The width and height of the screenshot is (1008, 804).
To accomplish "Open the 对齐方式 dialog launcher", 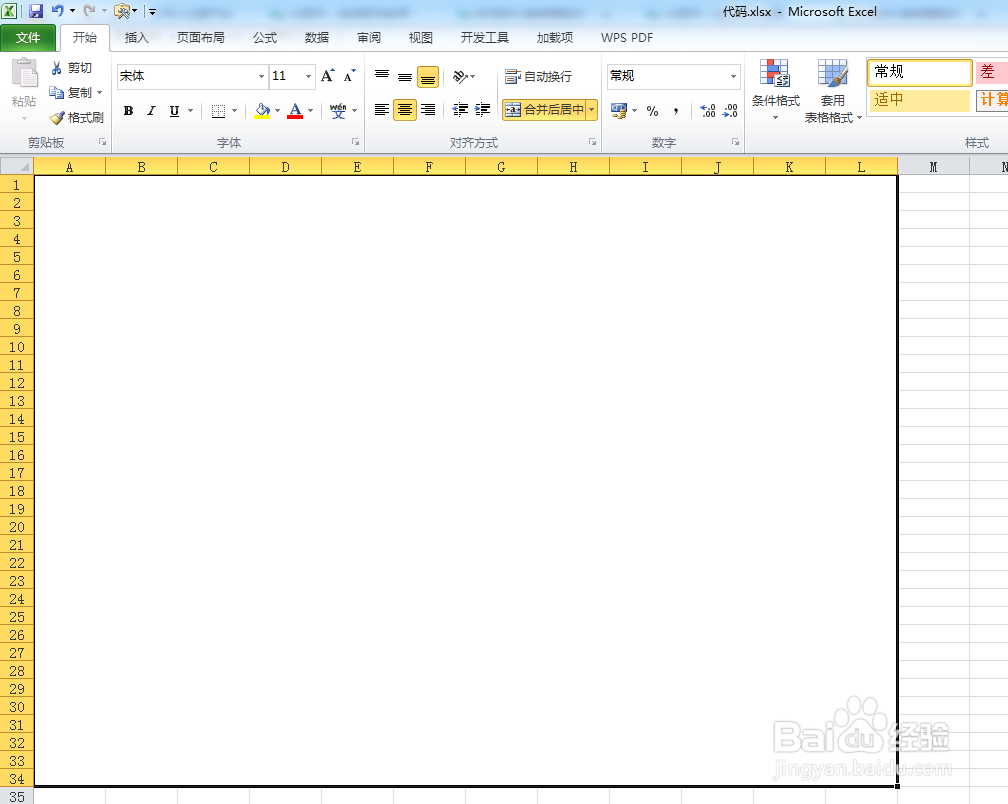I will (592, 142).
